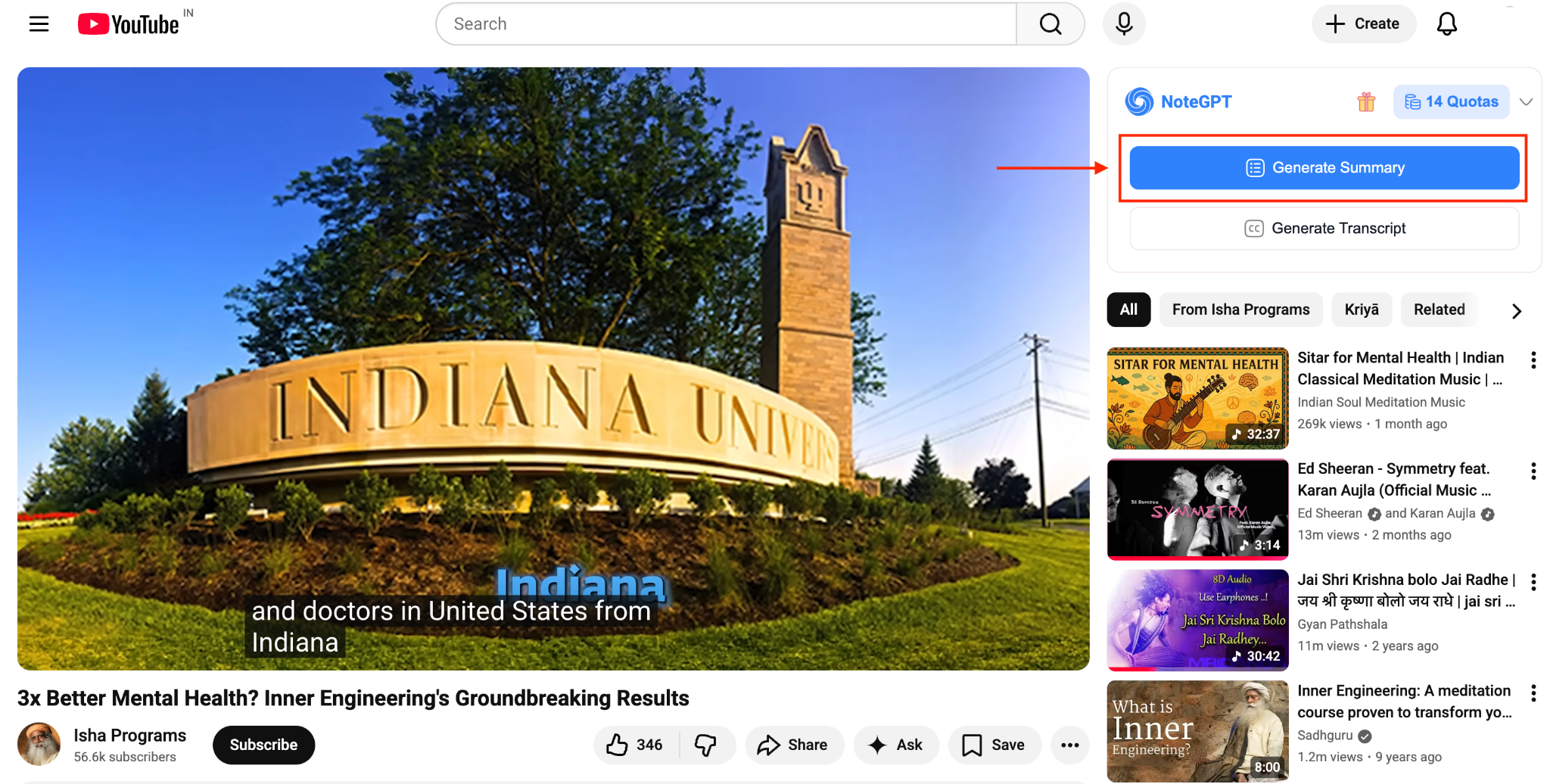Viewport: 1550px width, 784px height.
Task: Select the All filter chip
Action: pyautogui.click(x=1128, y=310)
